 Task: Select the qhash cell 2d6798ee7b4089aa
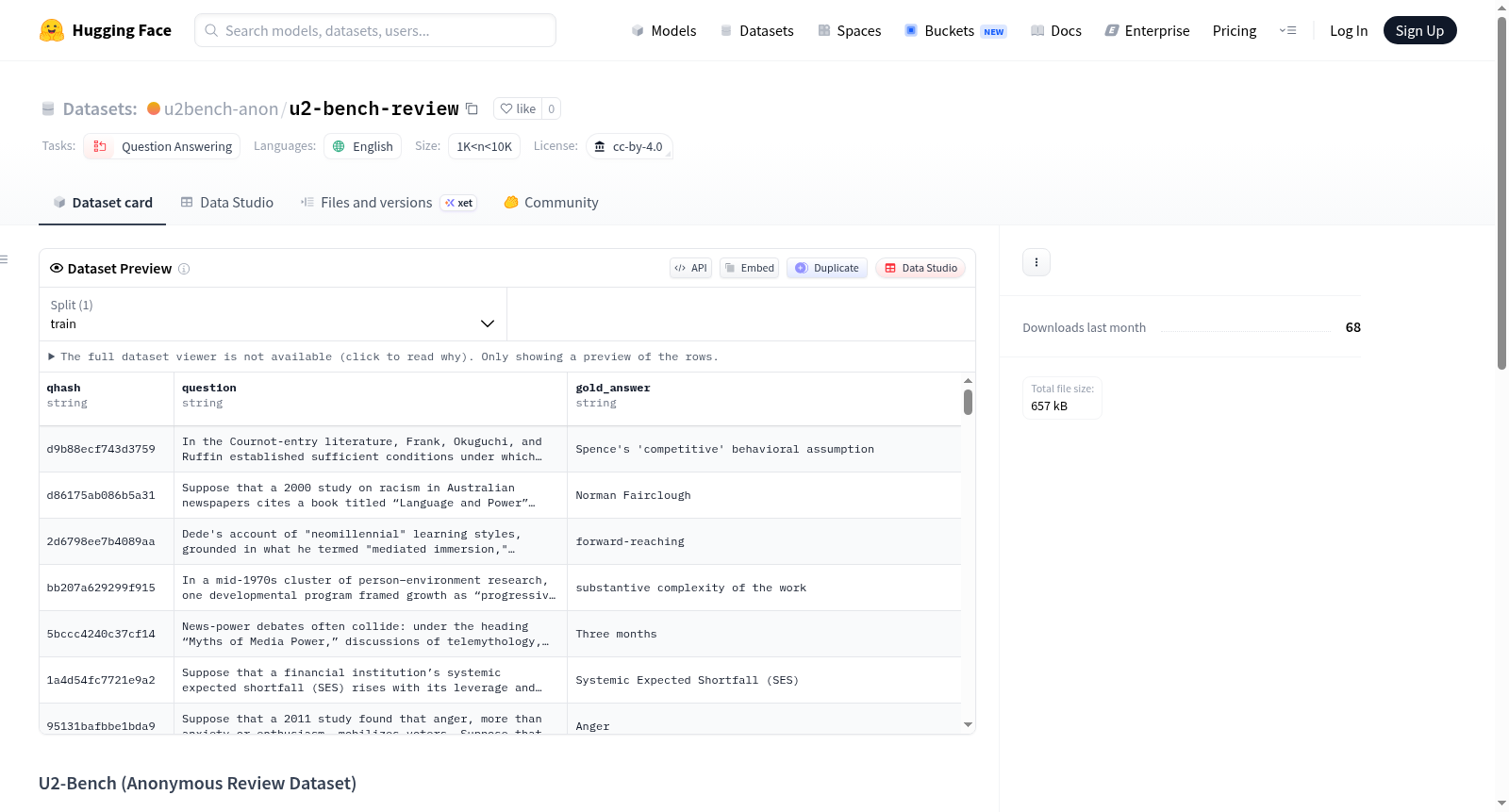(107, 541)
